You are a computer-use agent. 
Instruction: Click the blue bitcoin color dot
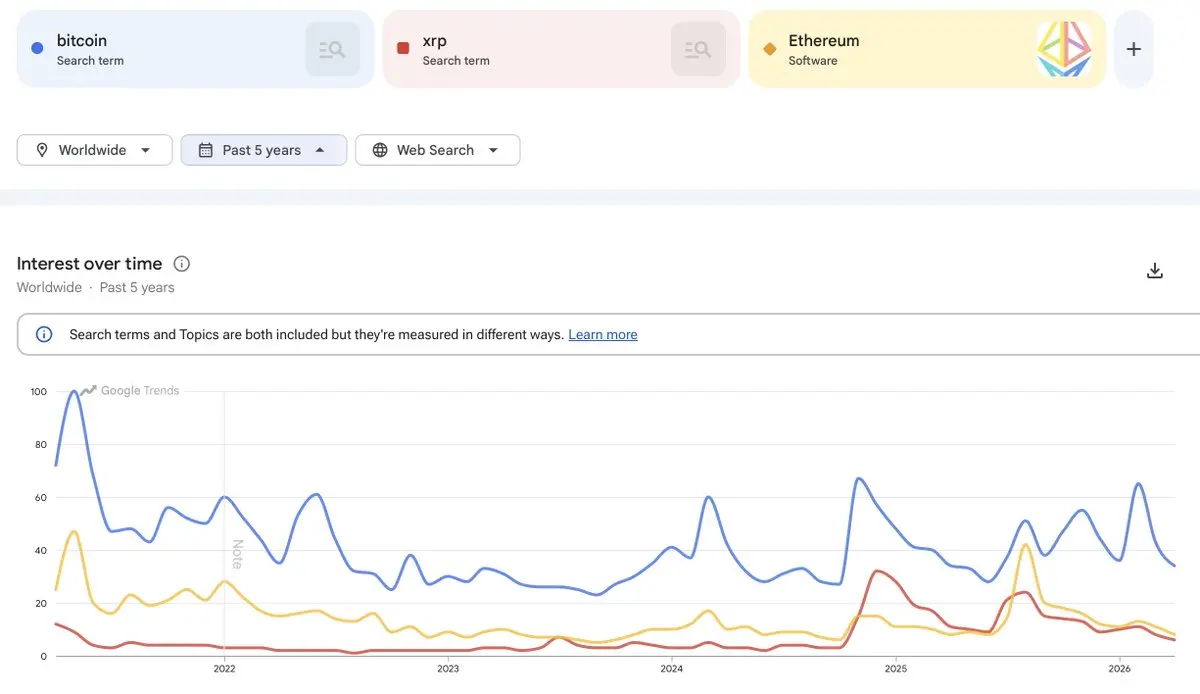click(37, 48)
